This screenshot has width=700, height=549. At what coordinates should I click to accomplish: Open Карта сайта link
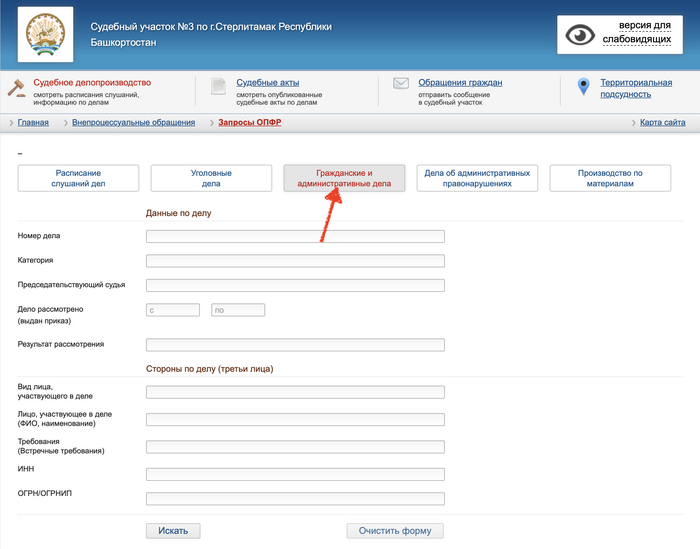[x=662, y=122]
